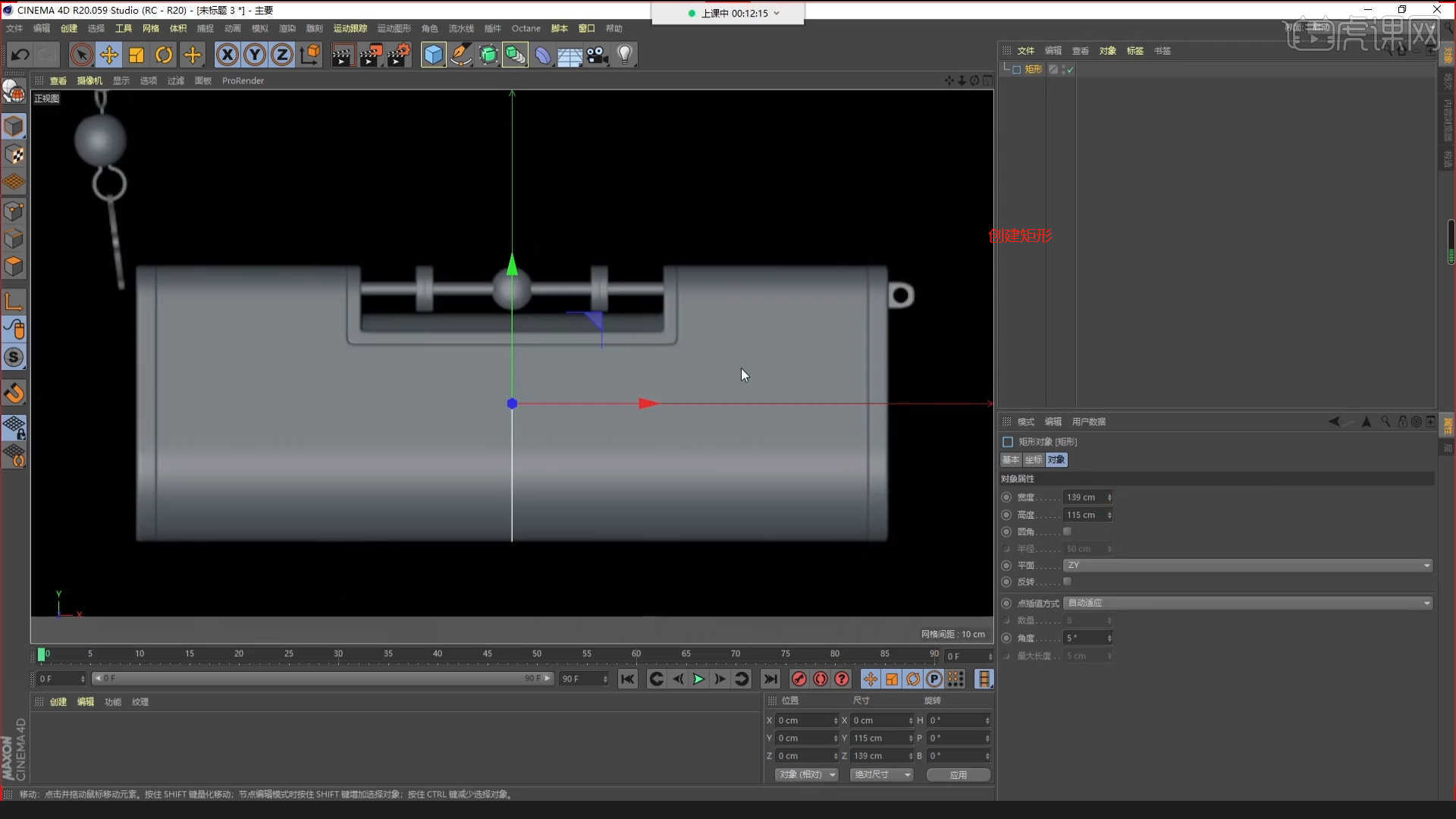1456x819 pixels.
Task: Select Edges mode icon
Action: [14, 238]
